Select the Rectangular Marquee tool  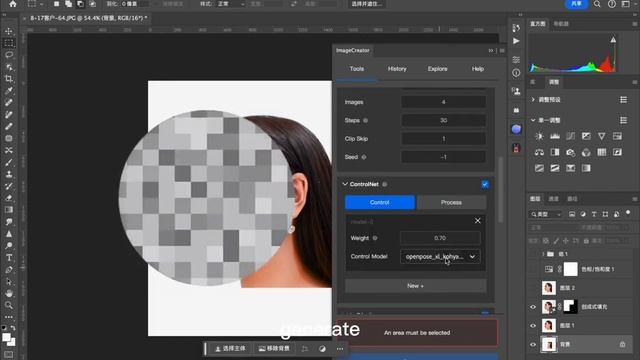tap(9, 43)
